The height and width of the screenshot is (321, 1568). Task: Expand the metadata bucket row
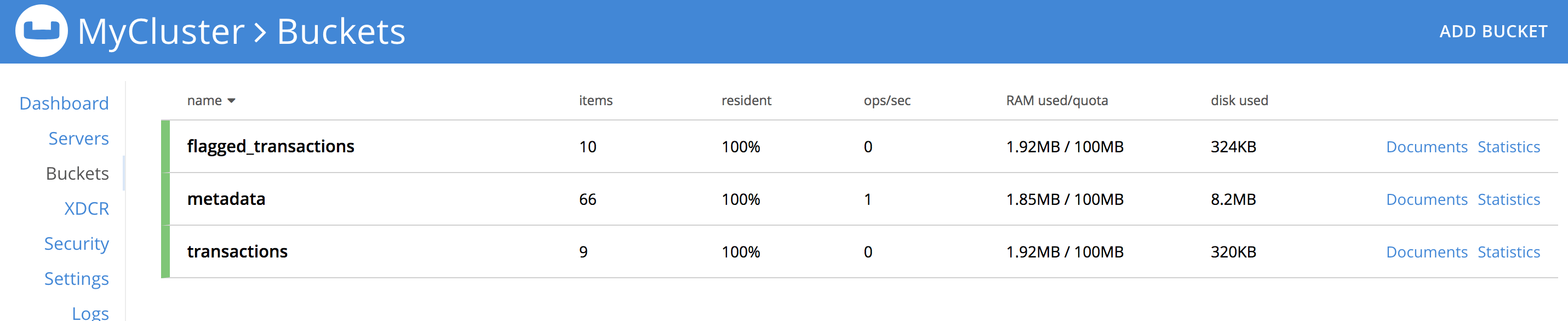coord(226,198)
